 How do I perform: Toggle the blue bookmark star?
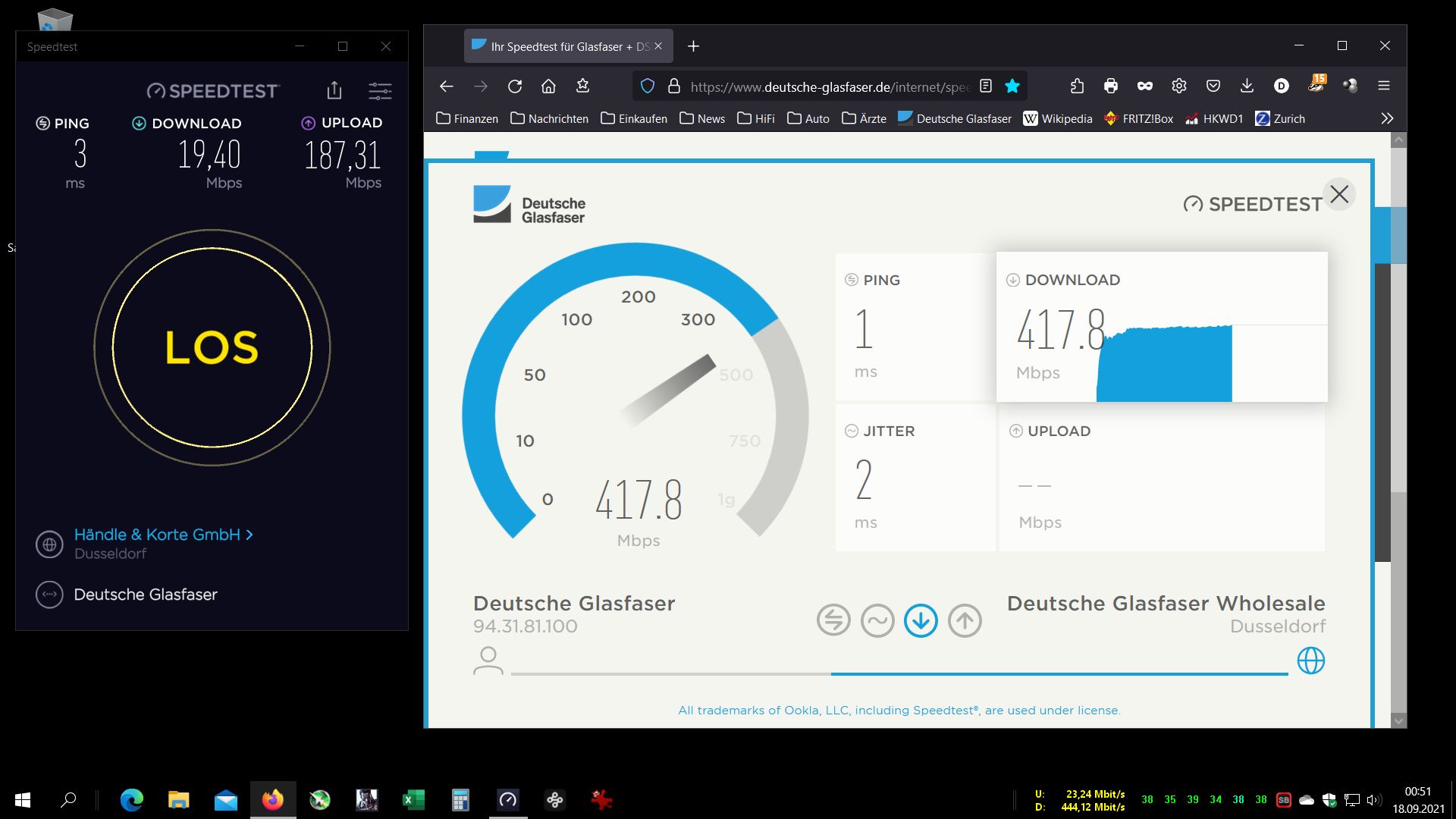pyautogui.click(x=1012, y=86)
